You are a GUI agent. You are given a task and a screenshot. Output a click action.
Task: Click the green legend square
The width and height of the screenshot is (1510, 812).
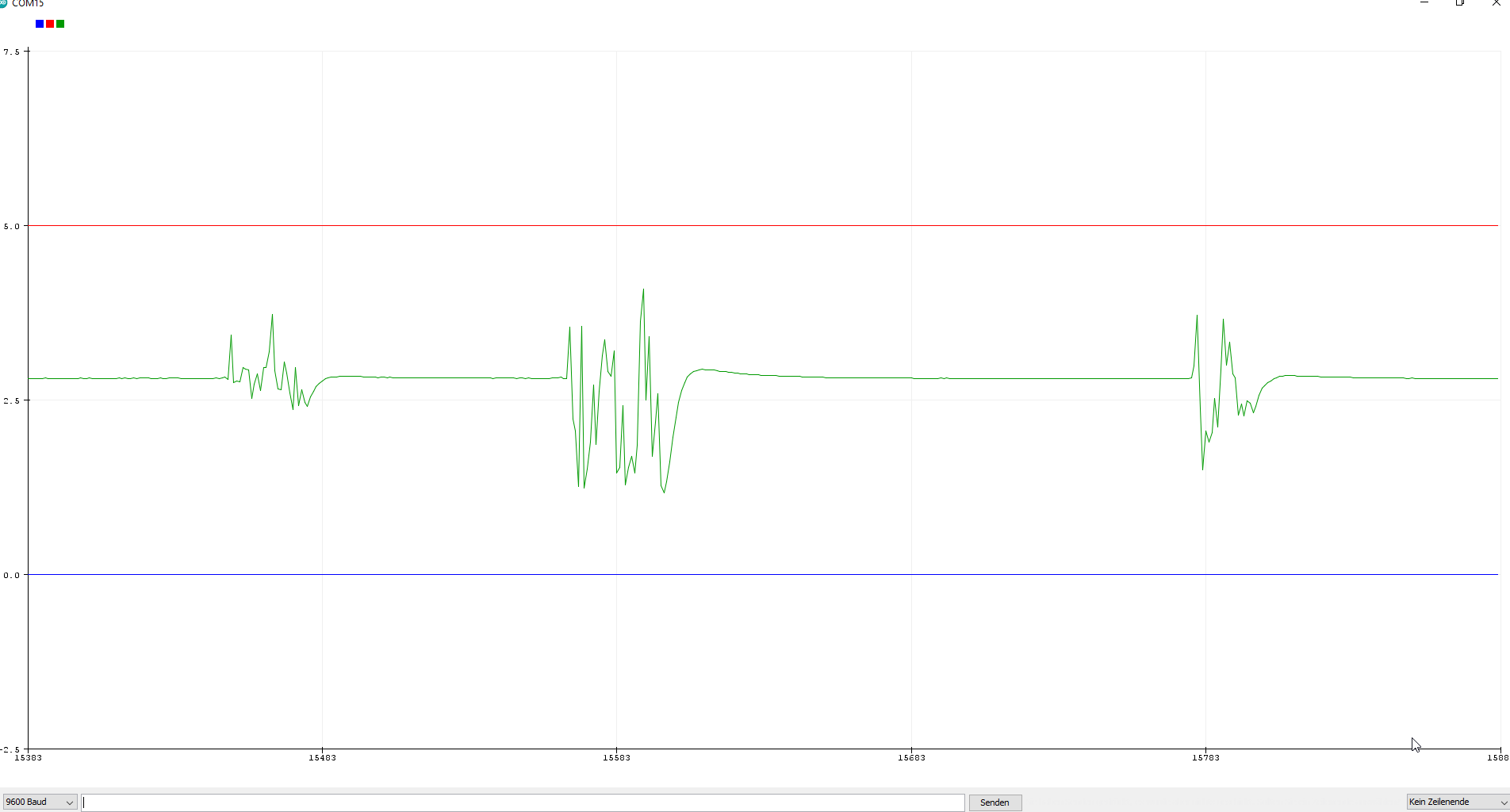coord(60,24)
